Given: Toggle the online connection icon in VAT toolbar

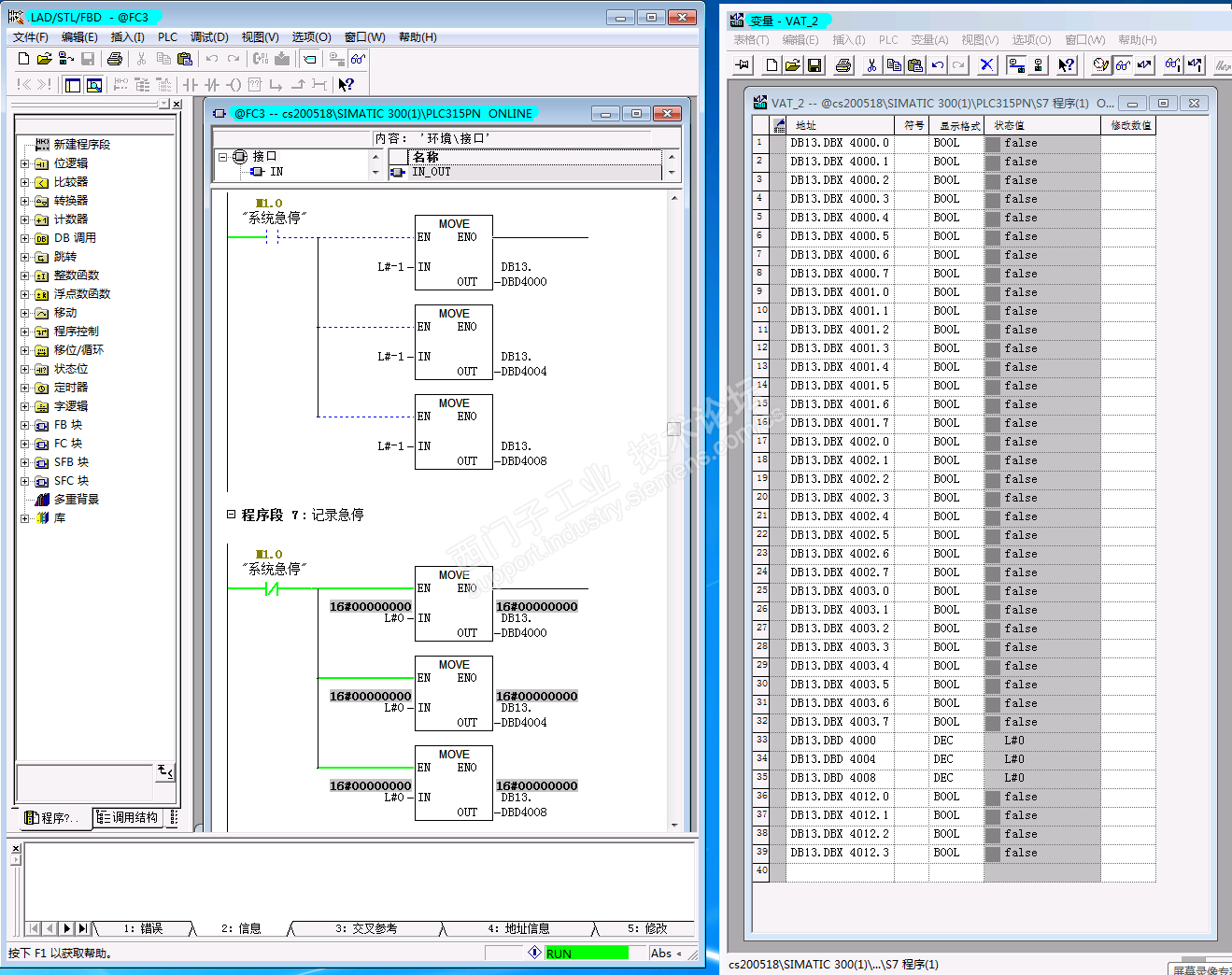Looking at the screenshot, I should (x=1016, y=65).
